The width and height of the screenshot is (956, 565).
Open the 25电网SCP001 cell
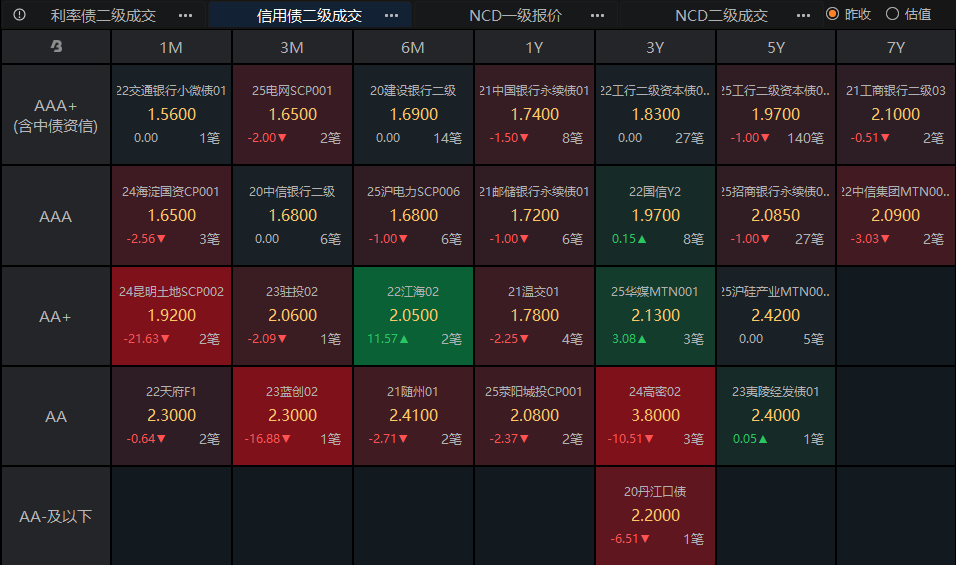coord(292,115)
